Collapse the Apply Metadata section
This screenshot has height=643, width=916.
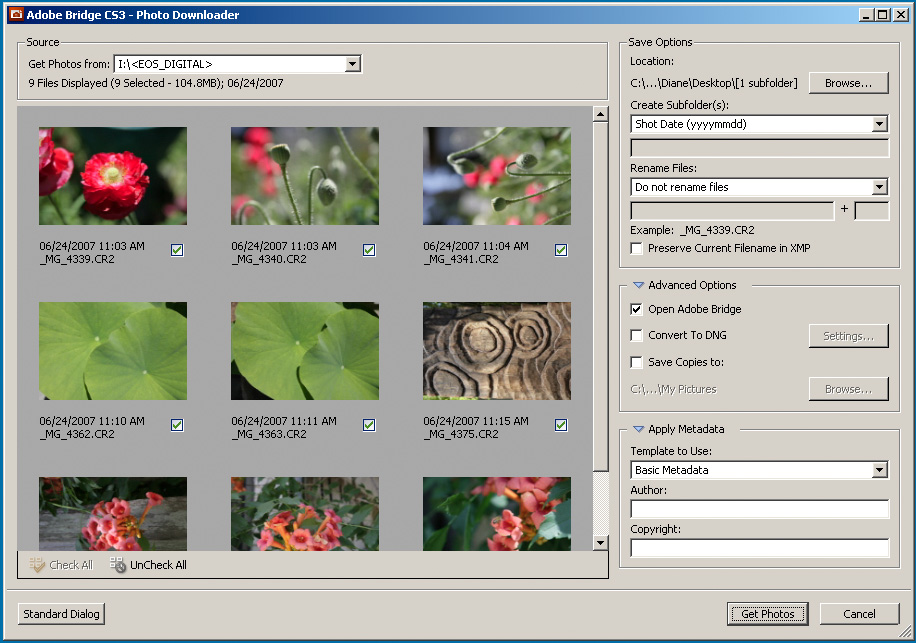pyautogui.click(x=638, y=430)
